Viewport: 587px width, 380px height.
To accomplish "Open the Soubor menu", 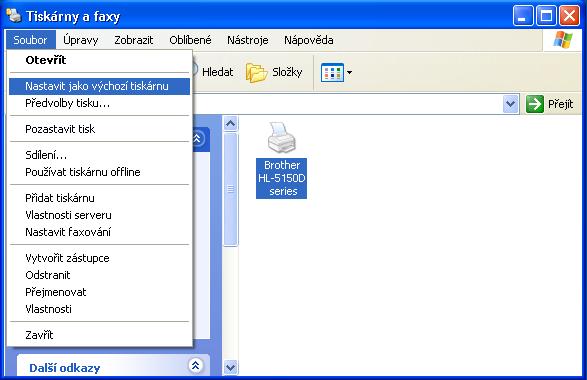I will pos(30,40).
